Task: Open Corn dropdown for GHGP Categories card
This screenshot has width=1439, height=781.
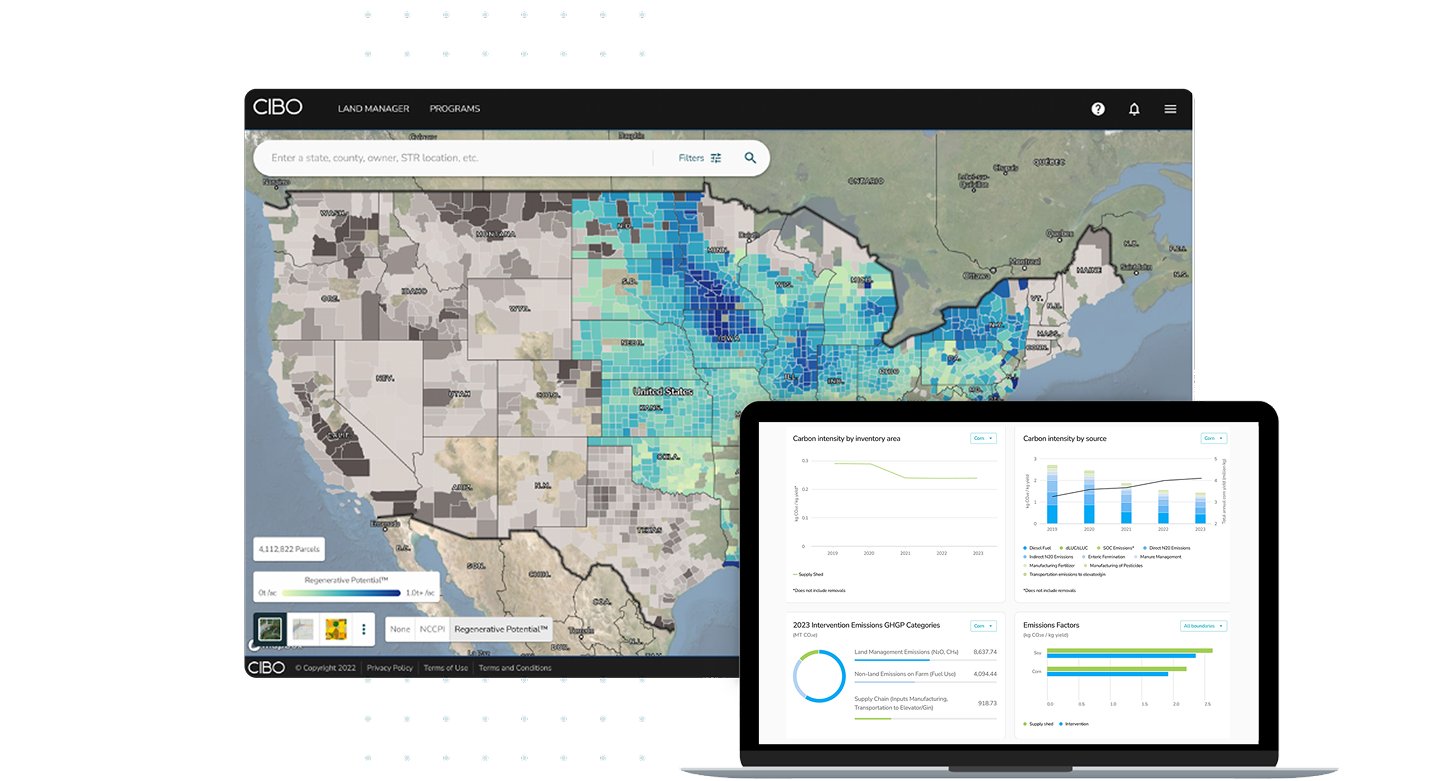Action: pos(983,626)
